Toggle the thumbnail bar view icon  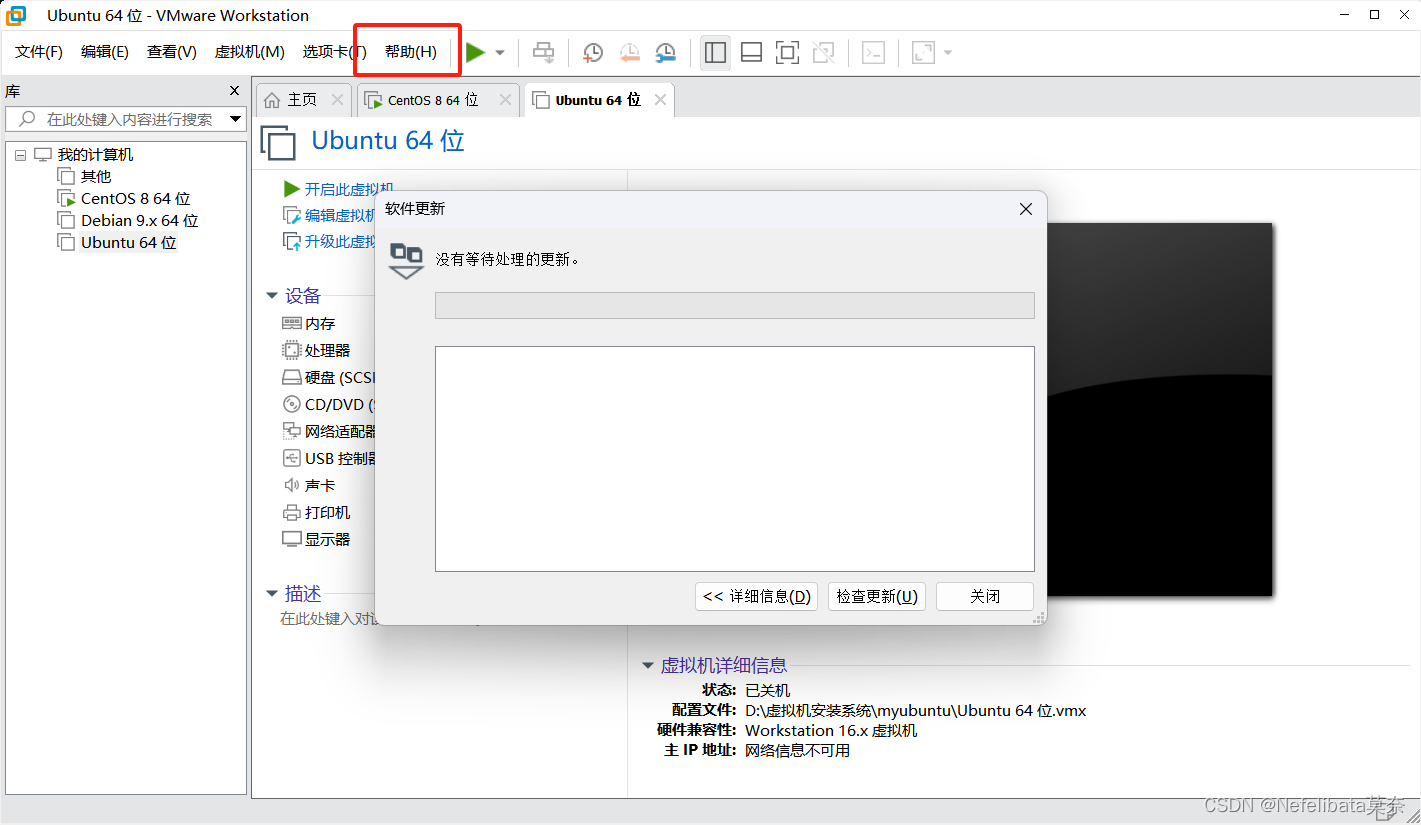[x=751, y=52]
